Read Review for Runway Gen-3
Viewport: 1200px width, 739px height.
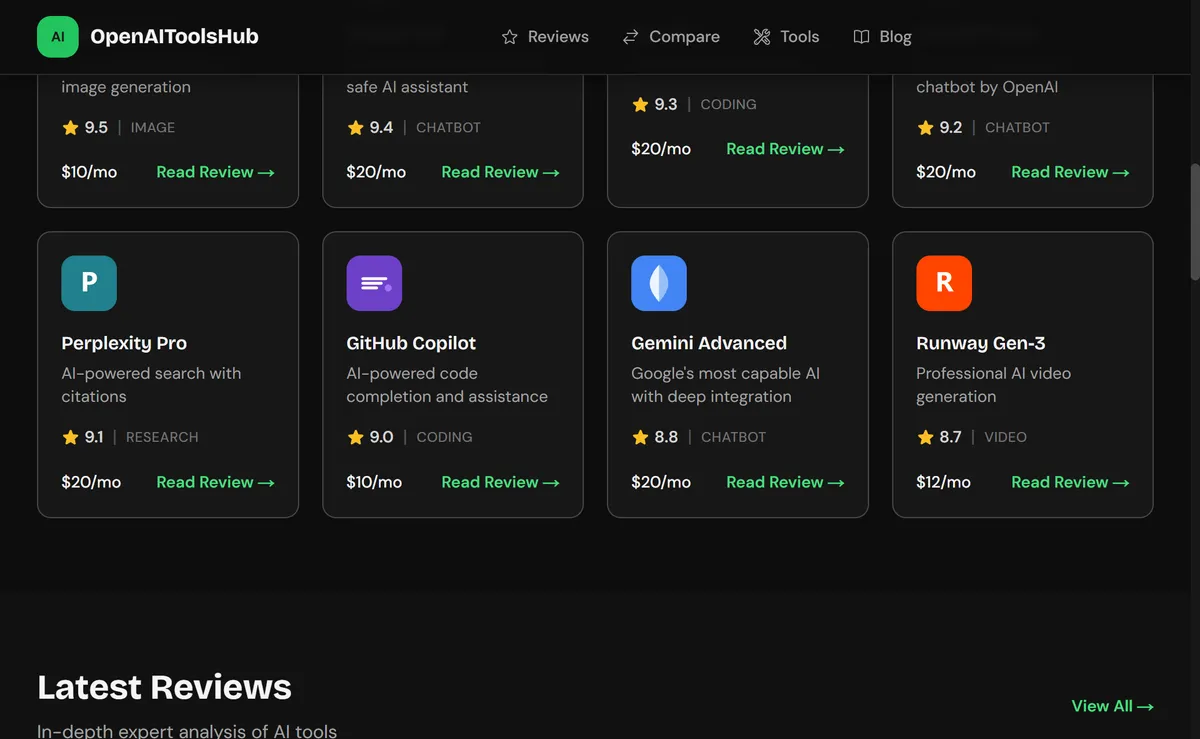1070,482
